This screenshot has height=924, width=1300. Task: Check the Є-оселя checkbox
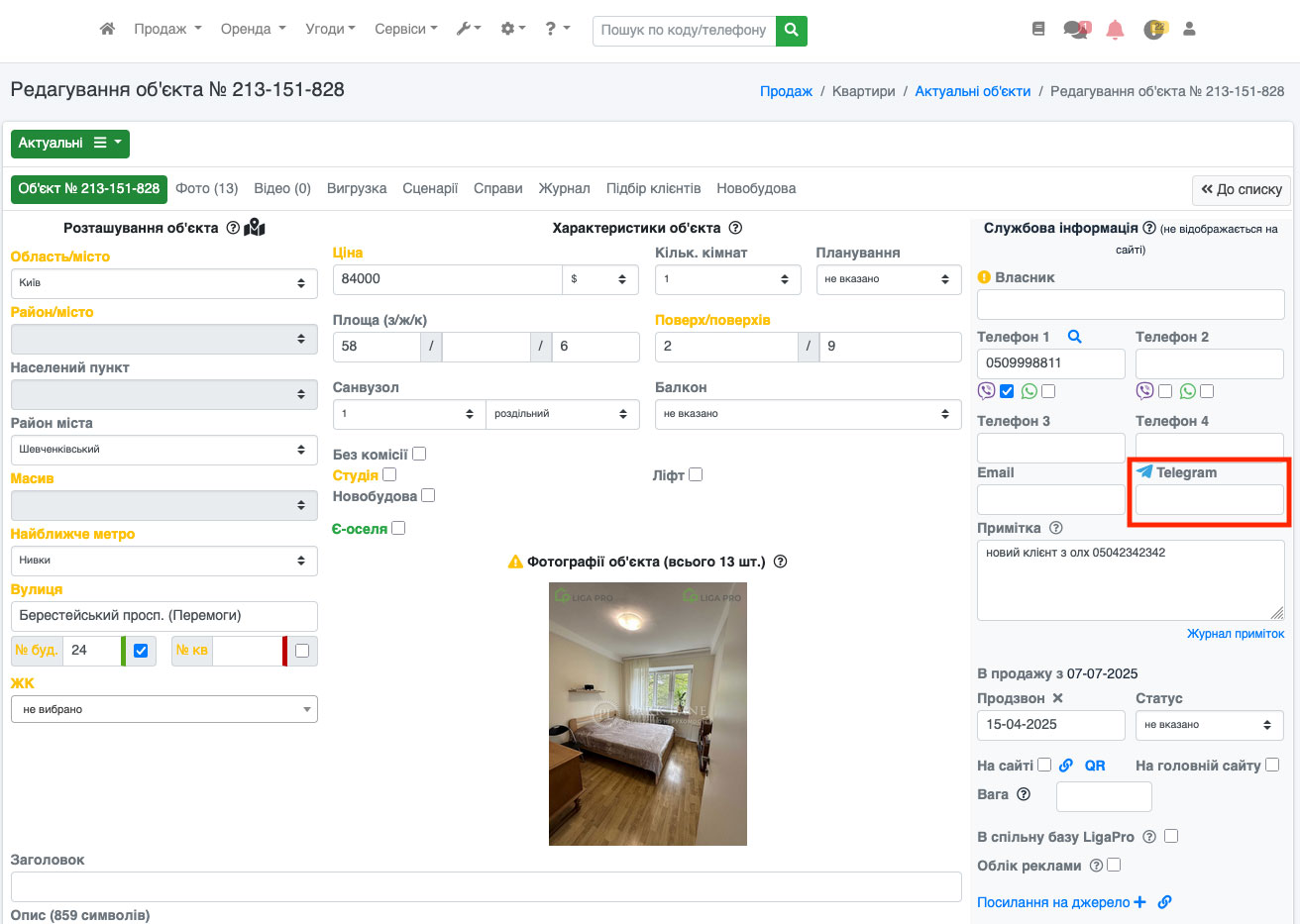pos(398,528)
